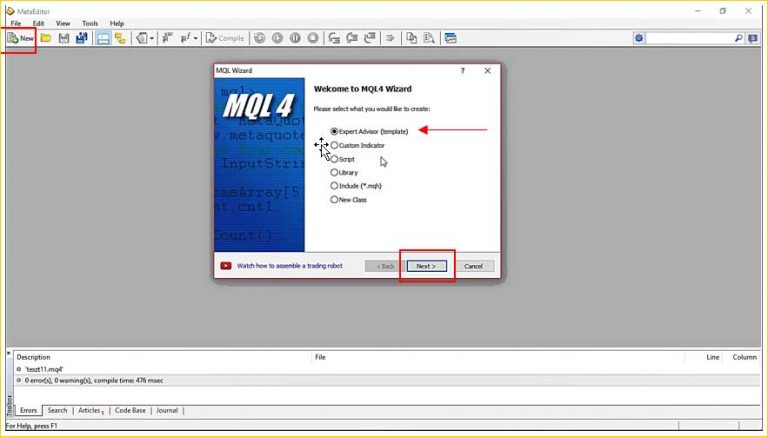Switch to the Code Base tab

coord(130,411)
